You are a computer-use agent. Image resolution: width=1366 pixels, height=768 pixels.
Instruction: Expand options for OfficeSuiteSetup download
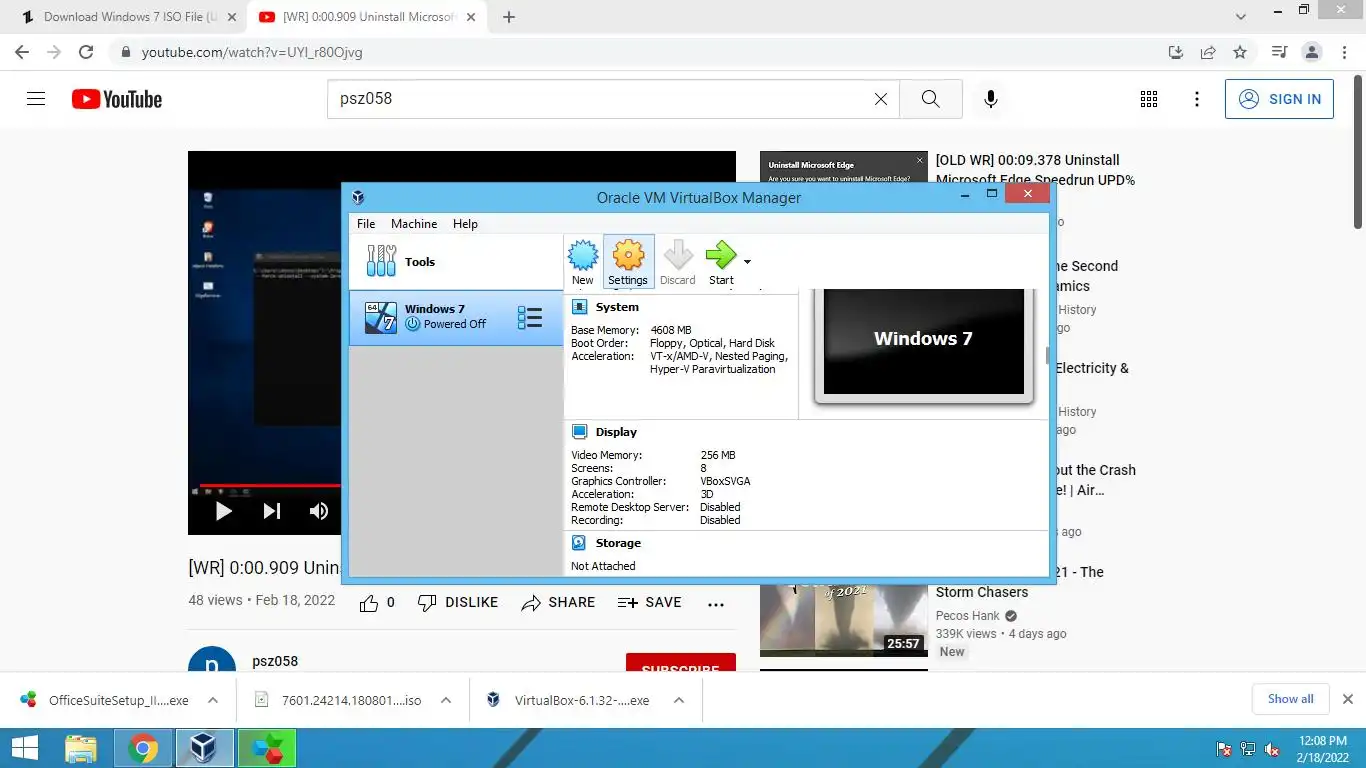(x=213, y=700)
